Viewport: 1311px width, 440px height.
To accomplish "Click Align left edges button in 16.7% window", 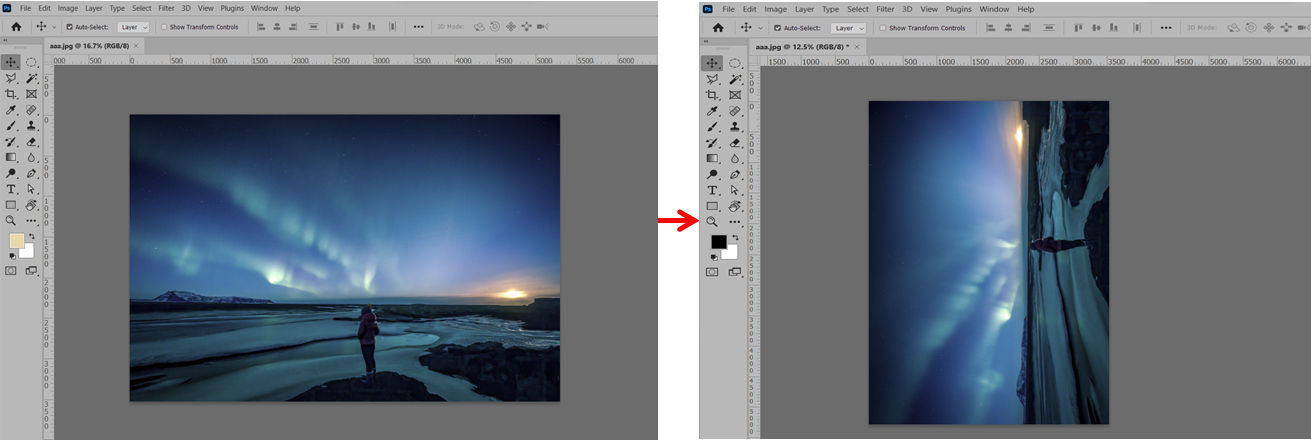I will coord(261,27).
